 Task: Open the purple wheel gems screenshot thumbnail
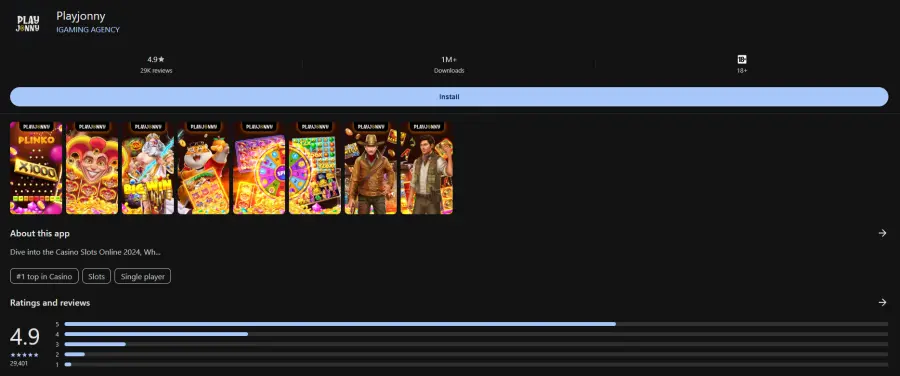point(315,168)
